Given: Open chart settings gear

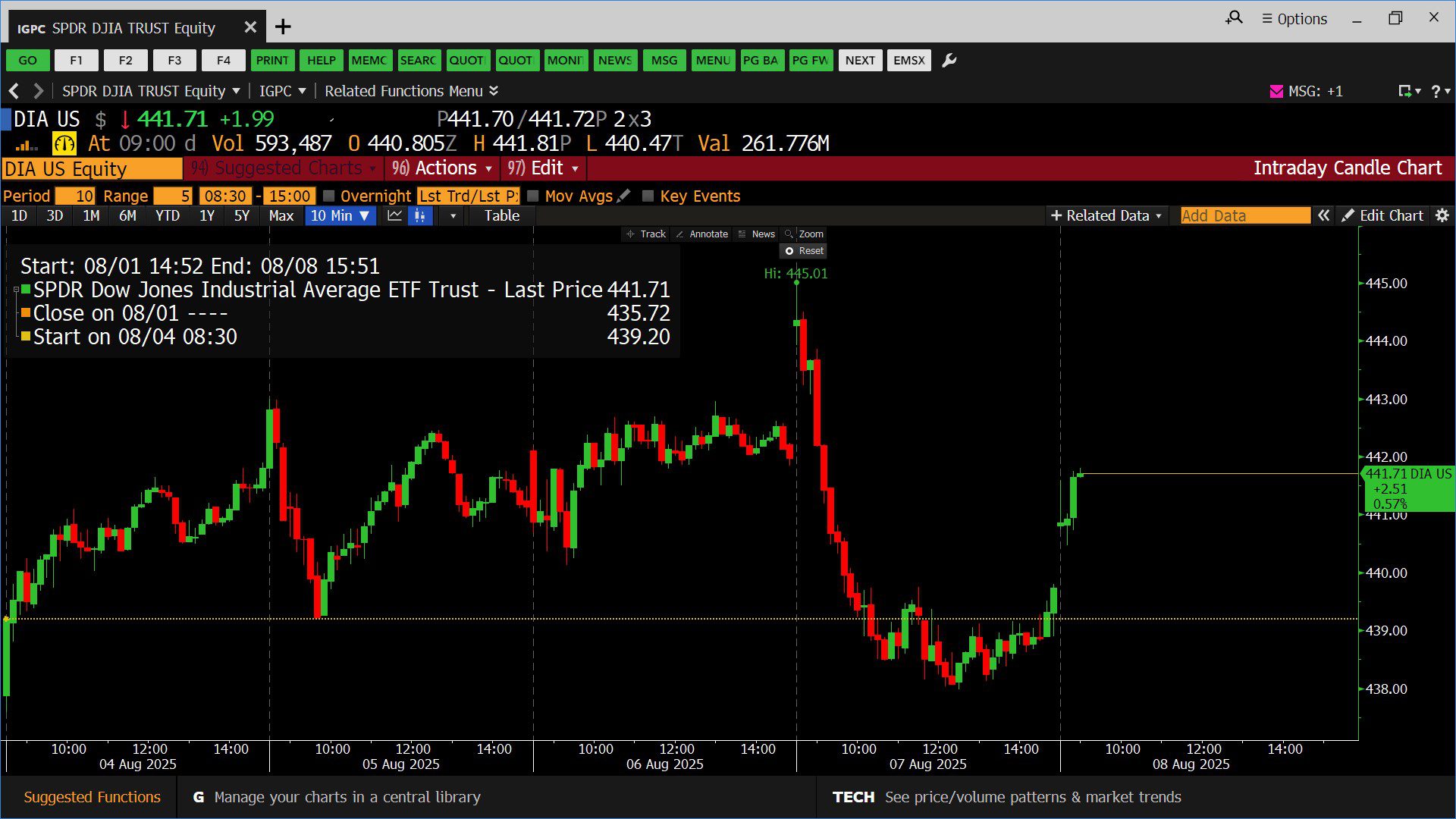Looking at the screenshot, I should (1442, 215).
